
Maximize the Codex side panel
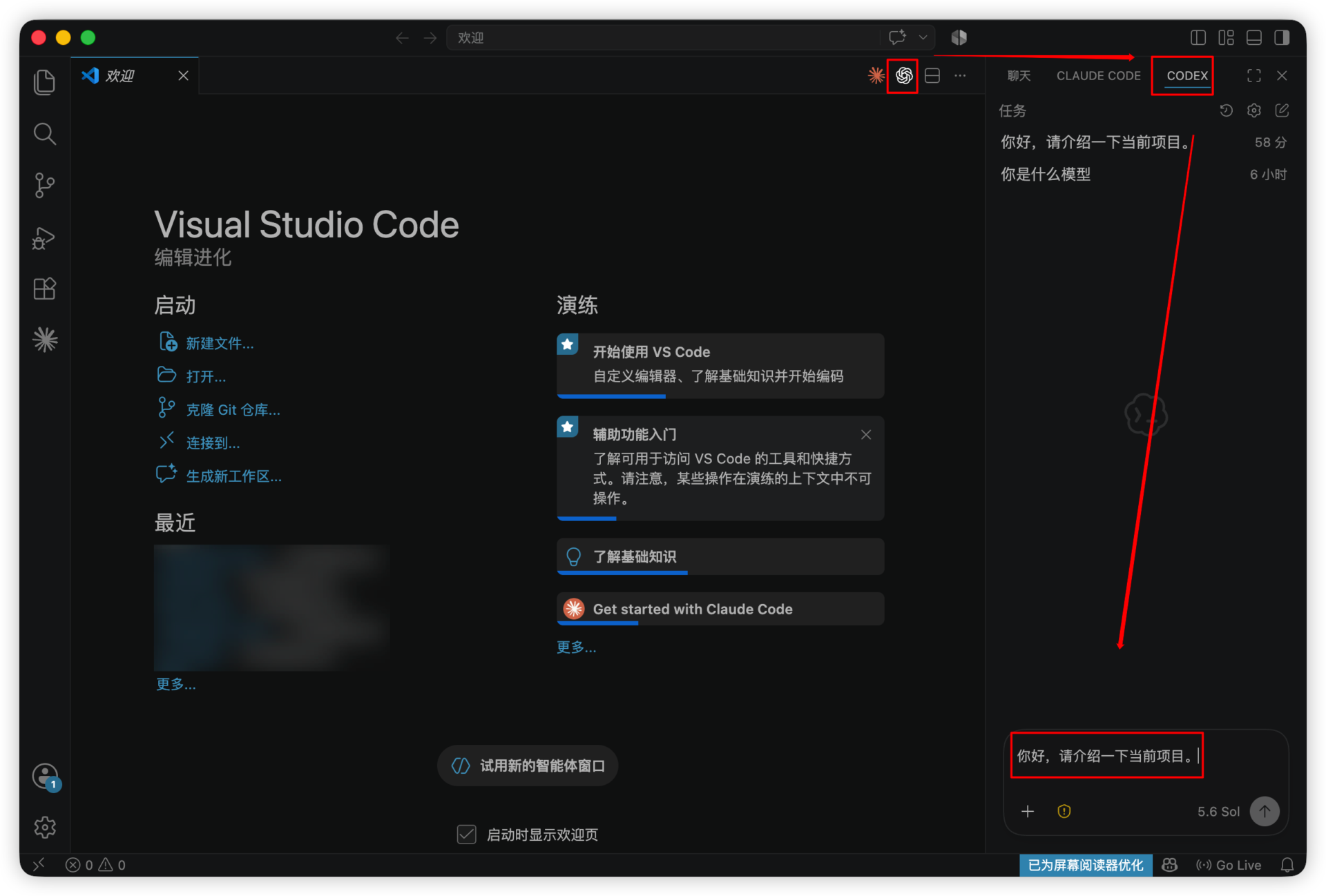[x=1254, y=75]
